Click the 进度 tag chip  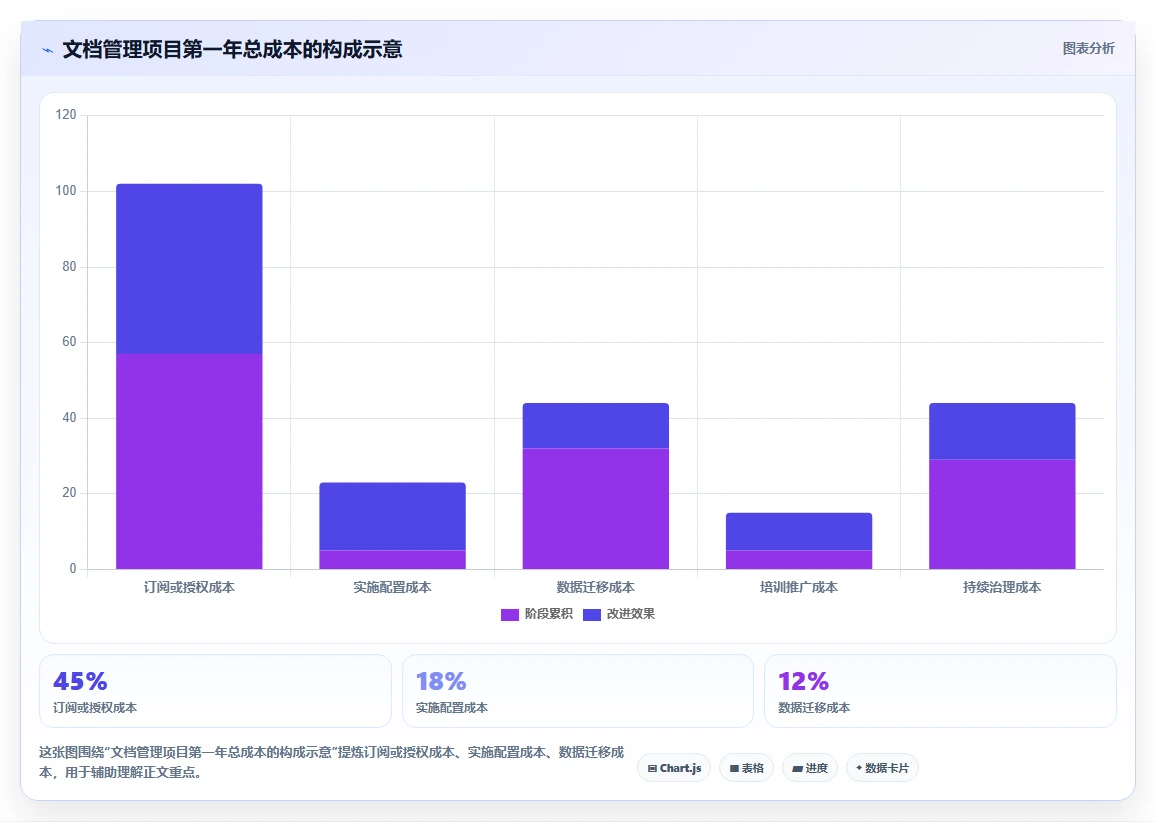pyautogui.click(x=809, y=768)
